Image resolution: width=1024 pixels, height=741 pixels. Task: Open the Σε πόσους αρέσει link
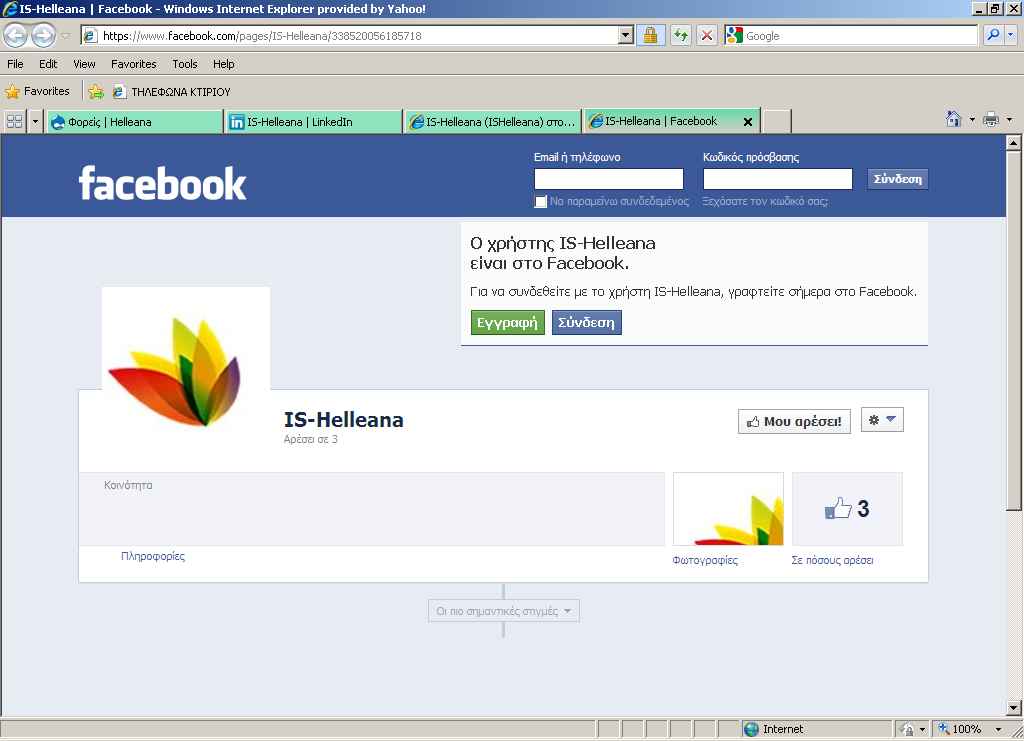click(832, 560)
